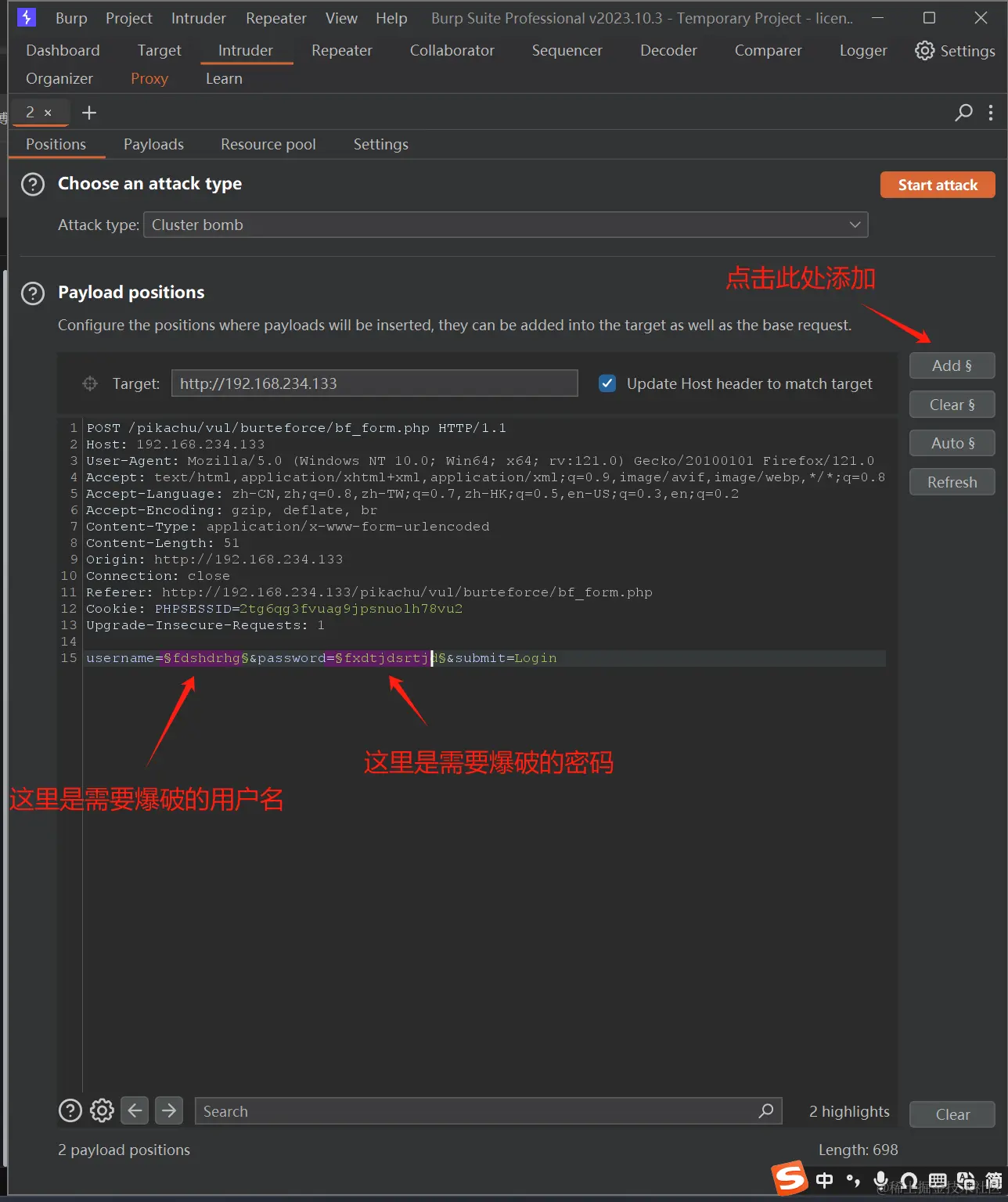The image size is (1008, 1202).
Task: Switch to the Logger tab
Action: [x=863, y=51]
